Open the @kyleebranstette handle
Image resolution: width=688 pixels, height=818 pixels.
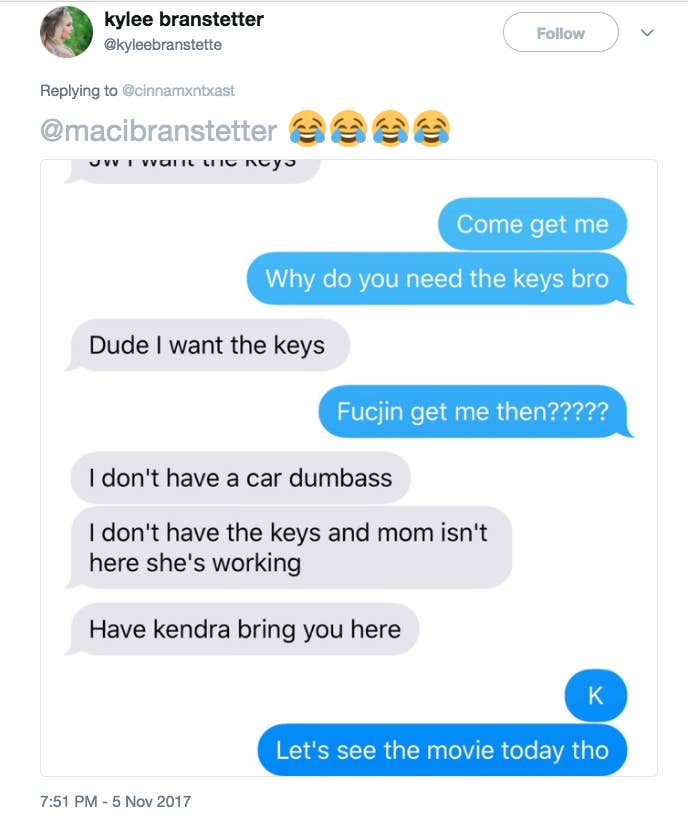(x=163, y=45)
